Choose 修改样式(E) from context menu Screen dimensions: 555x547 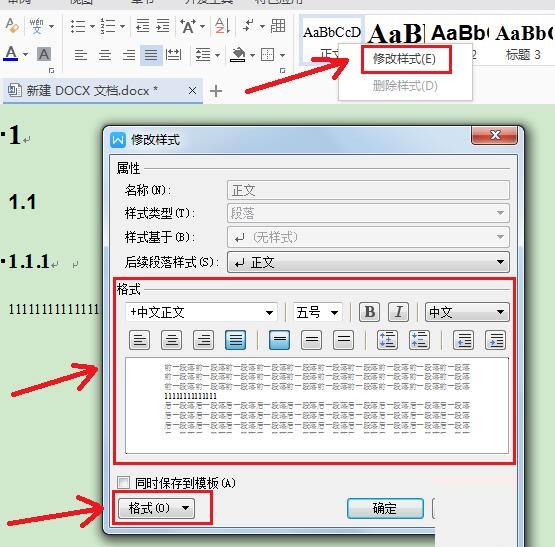coord(405,59)
